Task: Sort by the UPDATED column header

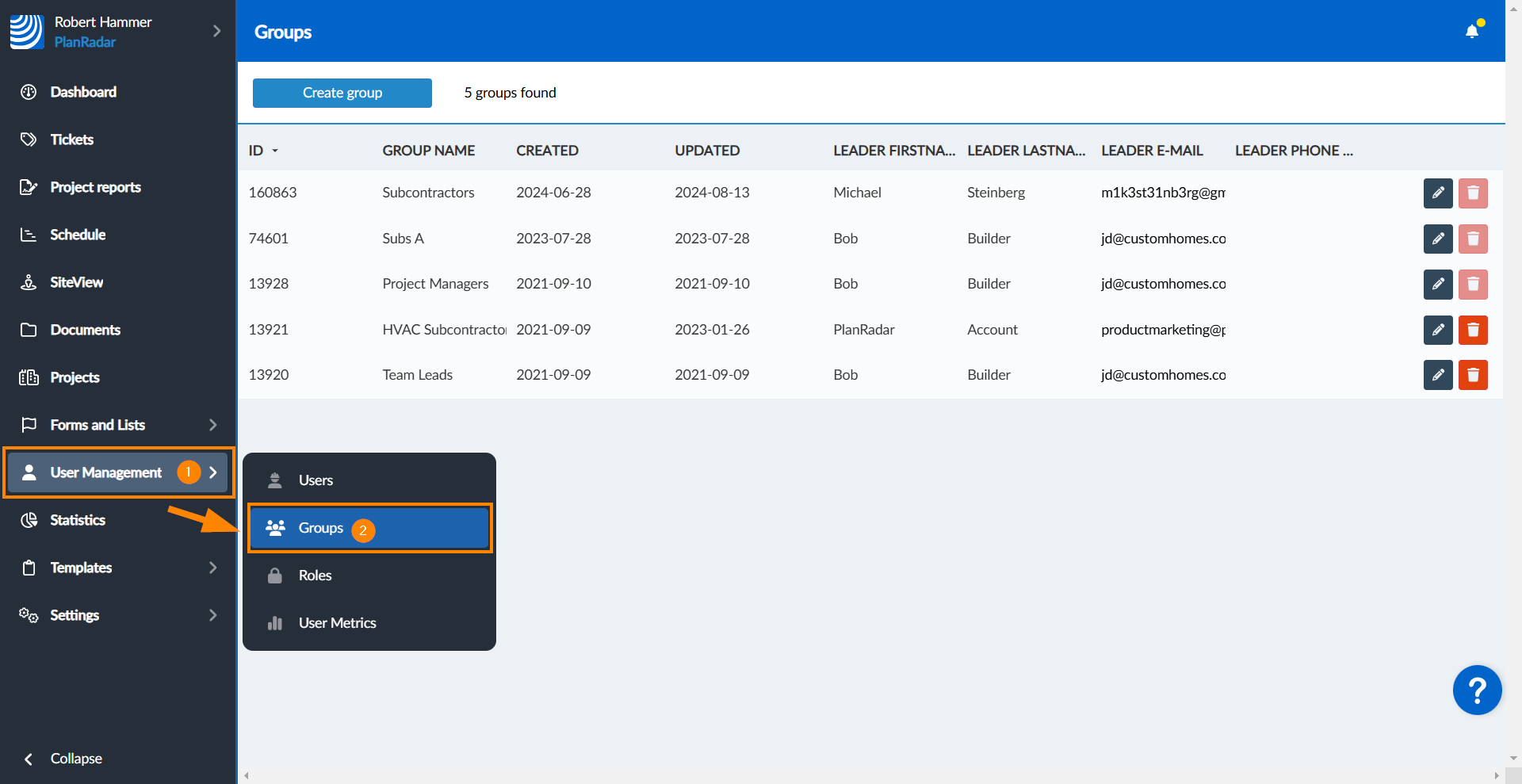Action: 707,151
